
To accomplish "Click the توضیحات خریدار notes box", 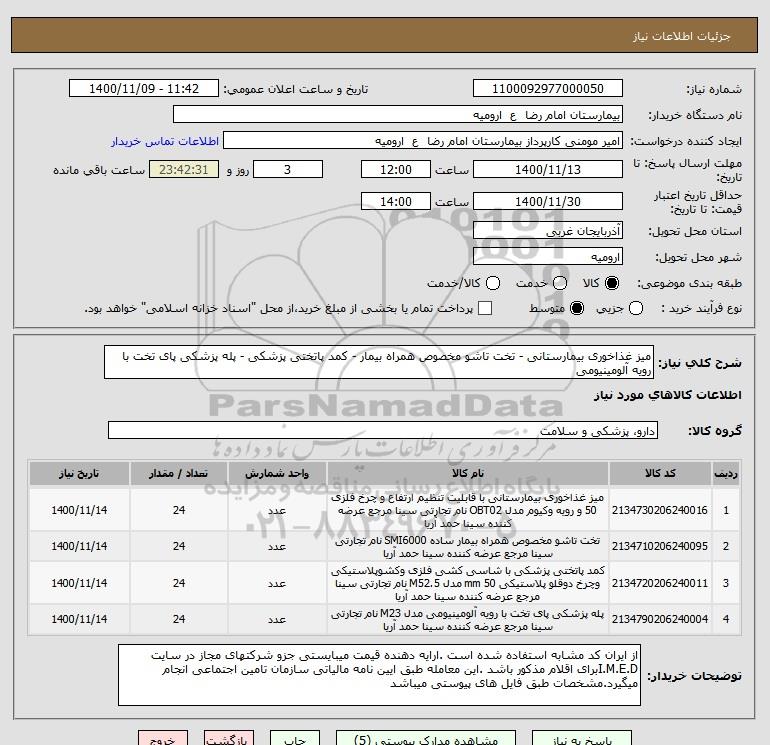I will pos(380,675).
